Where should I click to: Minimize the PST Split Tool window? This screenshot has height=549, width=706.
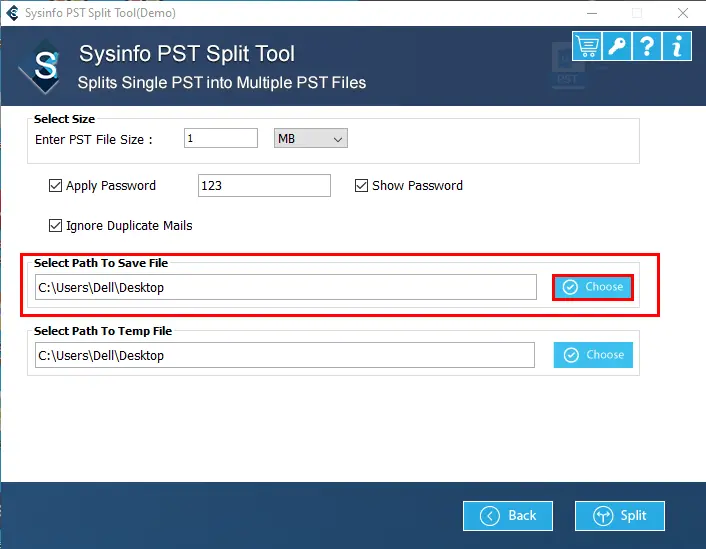[x=591, y=12]
